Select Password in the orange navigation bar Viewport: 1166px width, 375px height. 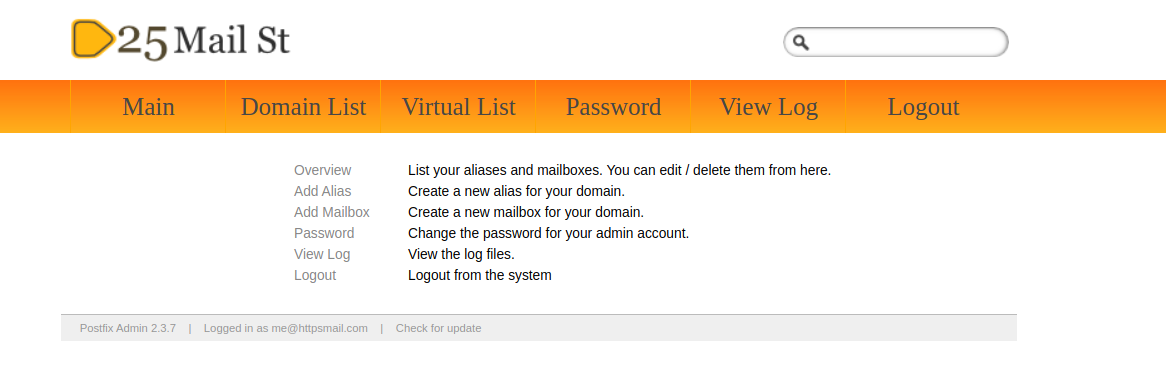[613, 106]
